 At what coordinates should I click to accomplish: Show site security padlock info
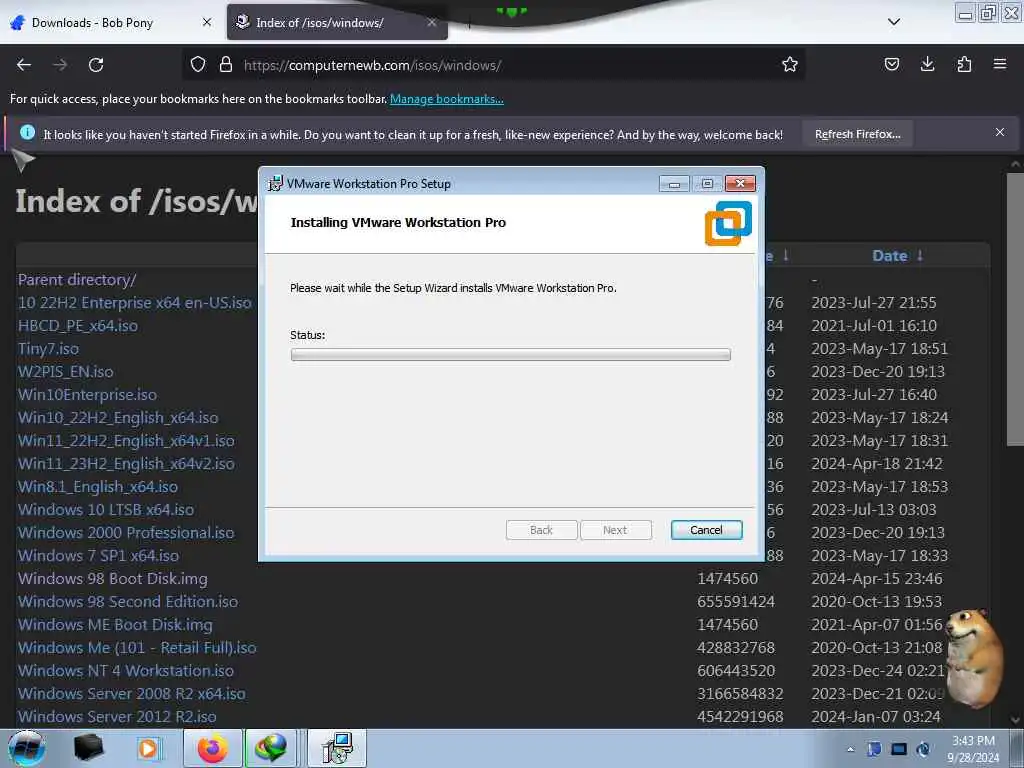226,65
